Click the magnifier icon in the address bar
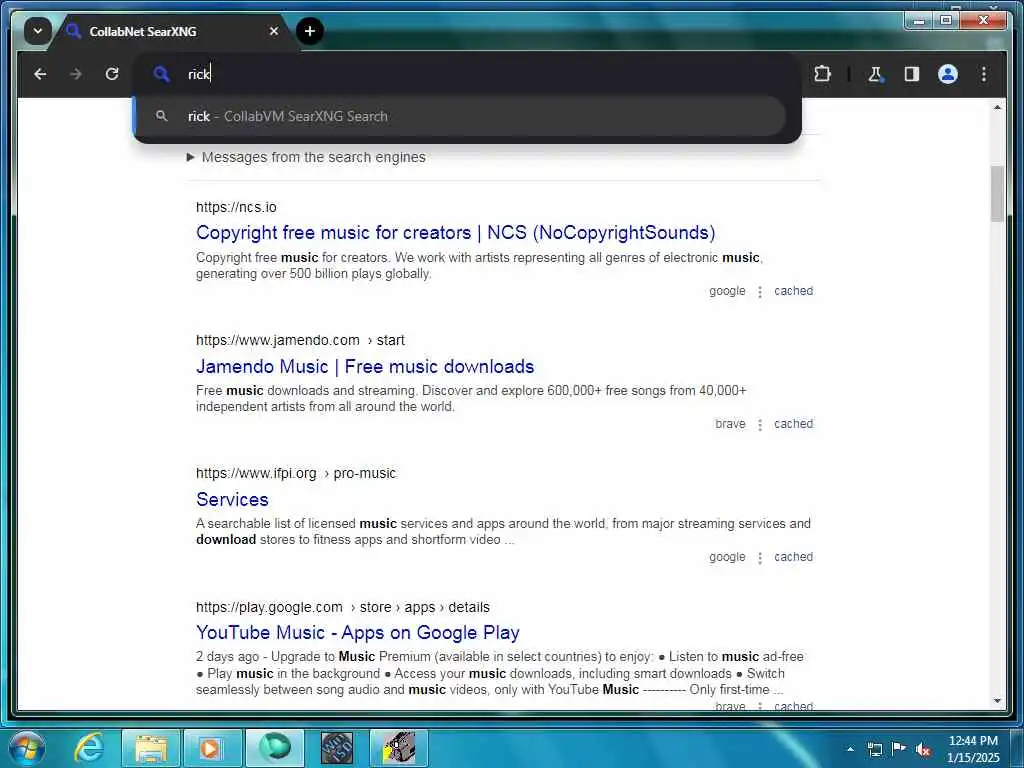 (161, 74)
